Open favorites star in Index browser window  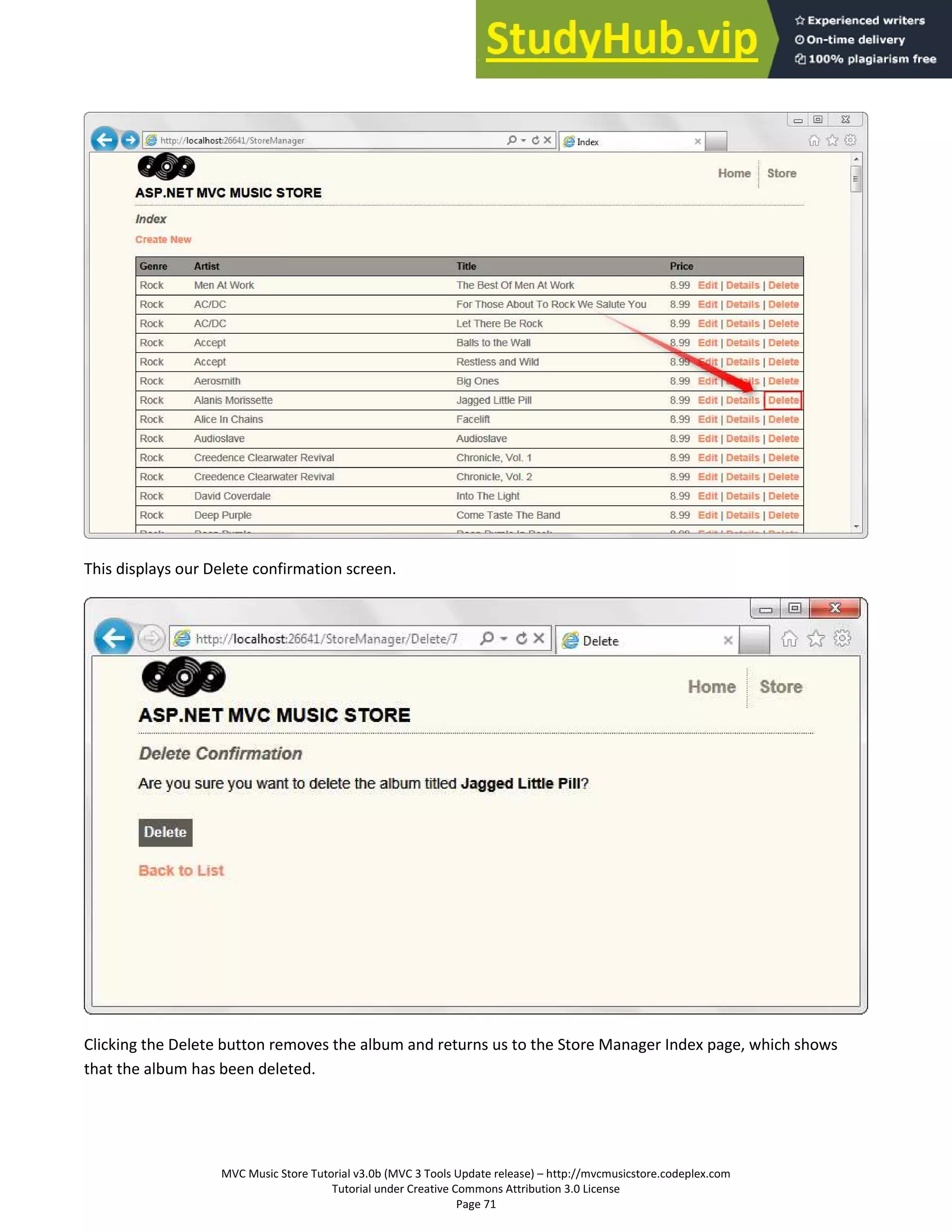click(x=832, y=140)
